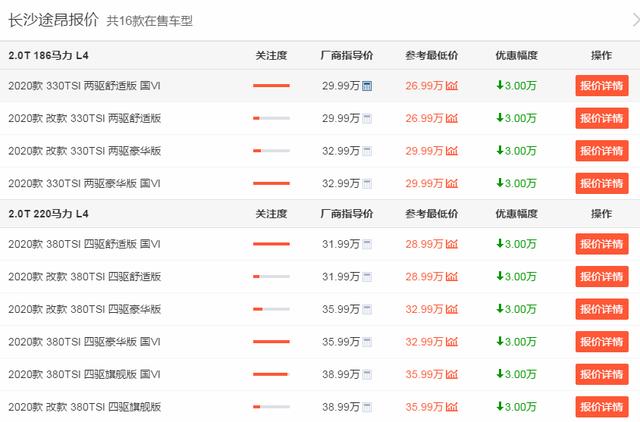640x422 pixels.
Task: Open calculator icon for 改款 380TSI 四驱舒适版
Action: point(367,277)
